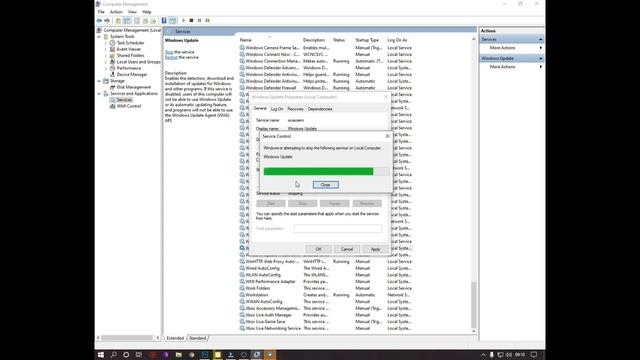Select Performance in the console tree
This screenshot has width=640, height=360.
pos(129,68)
